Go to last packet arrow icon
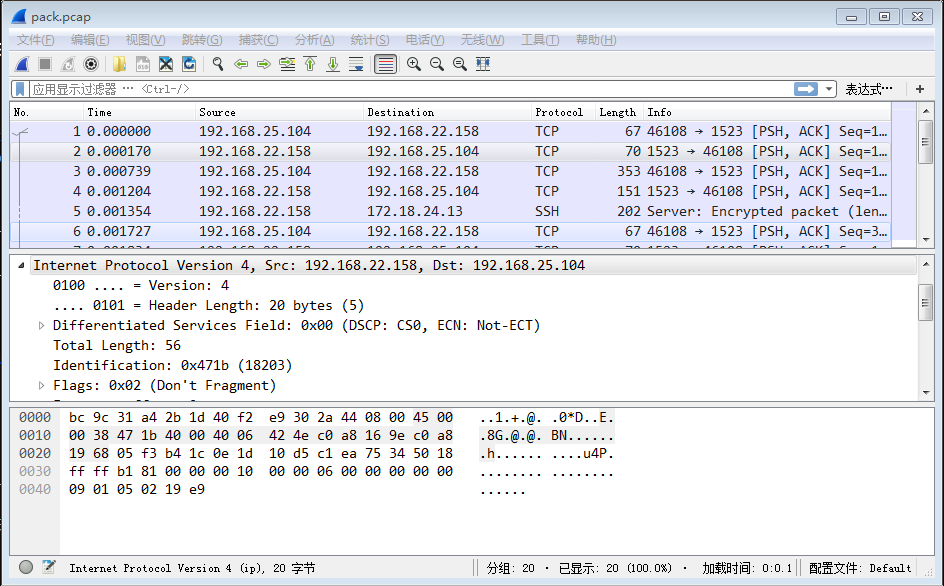This screenshot has height=586, width=944. pyautogui.click(x=331, y=63)
